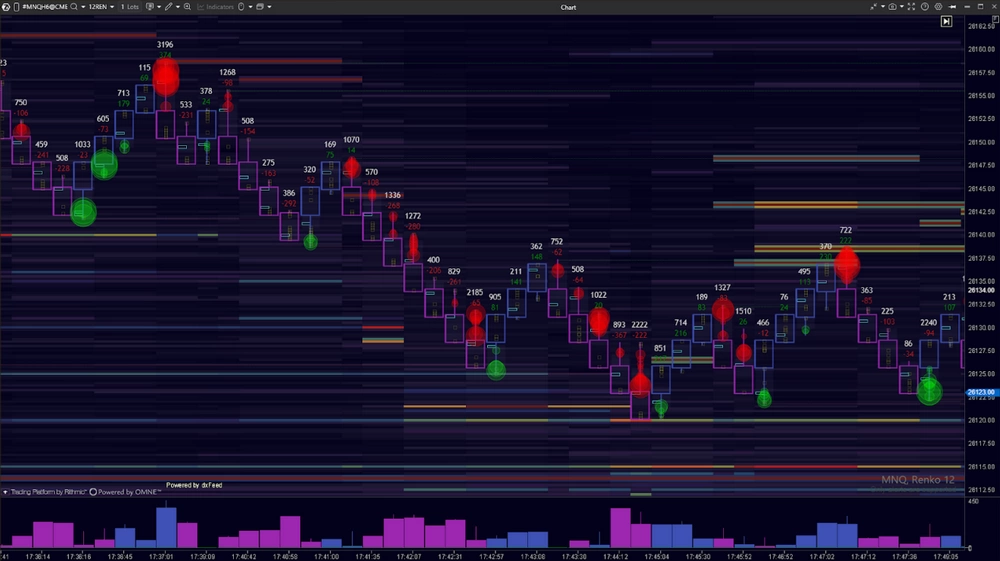The image size is (1000, 561).
Task: Click the 17:45:04 time axis label
Action: 657,557
